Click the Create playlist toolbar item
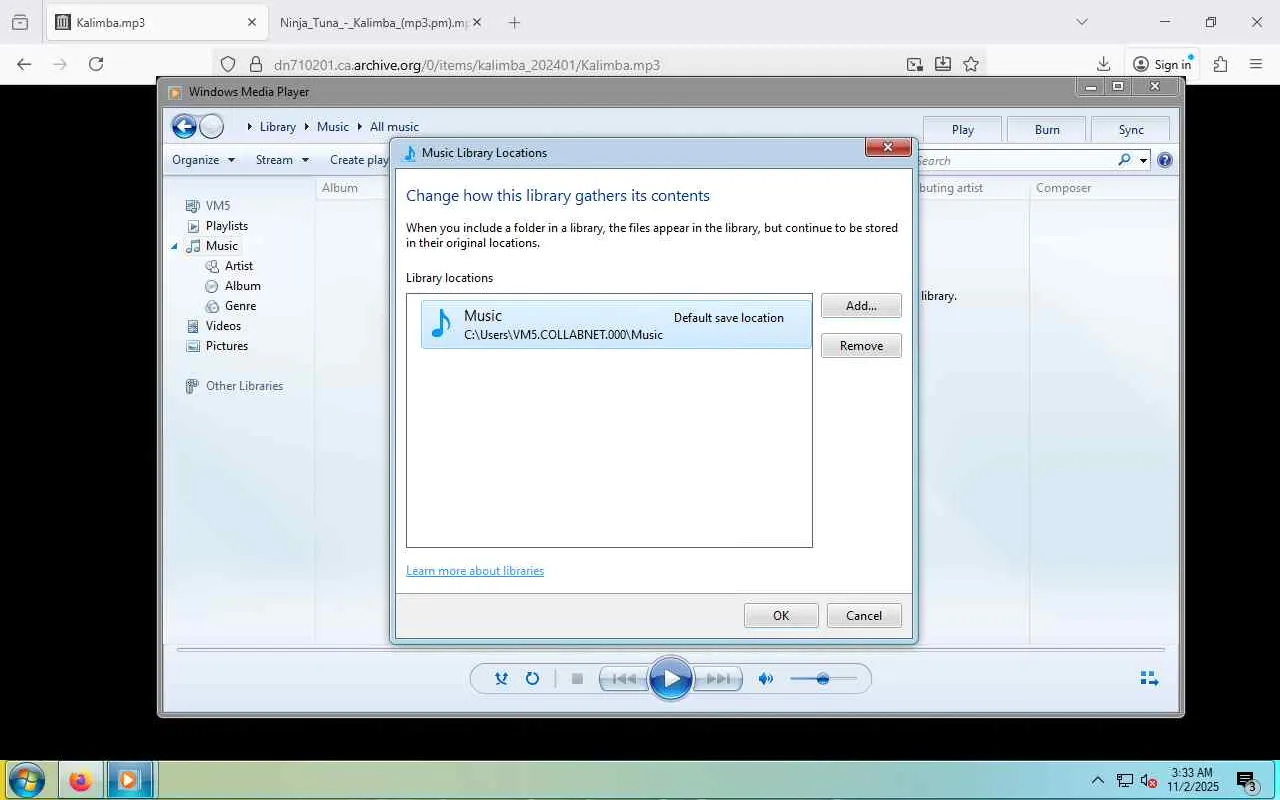This screenshot has height=800, width=1280. (x=359, y=160)
